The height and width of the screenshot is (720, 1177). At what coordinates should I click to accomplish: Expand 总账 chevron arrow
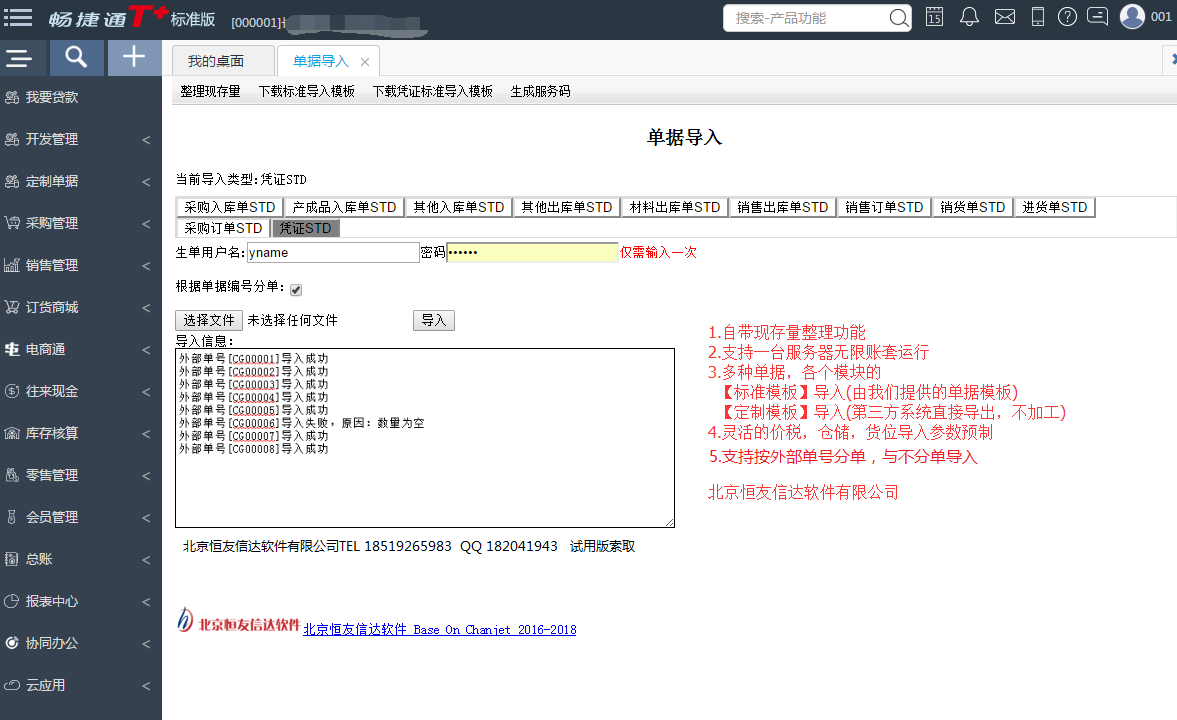pos(146,560)
